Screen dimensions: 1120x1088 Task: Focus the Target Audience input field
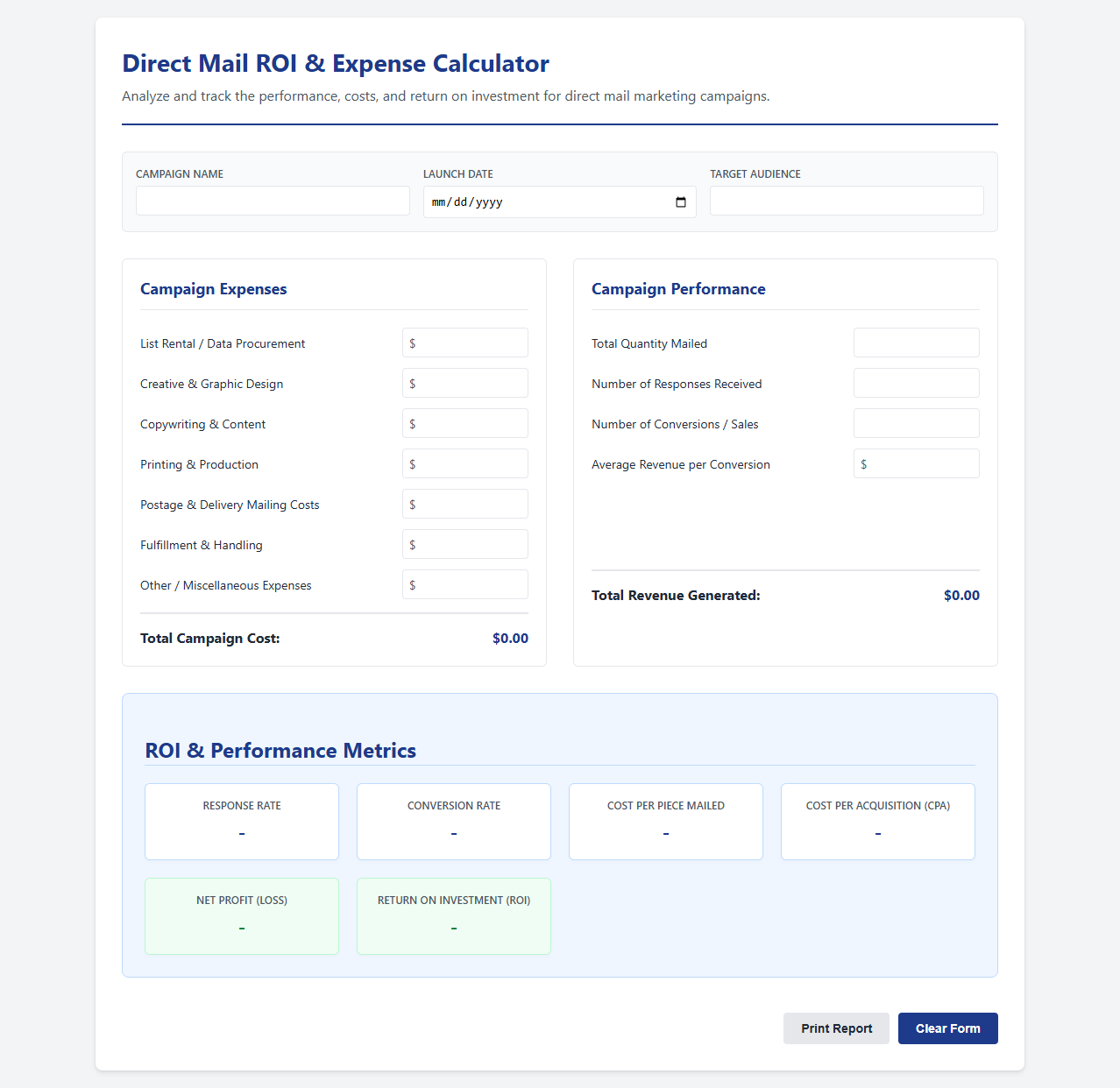(x=847, y=201)
